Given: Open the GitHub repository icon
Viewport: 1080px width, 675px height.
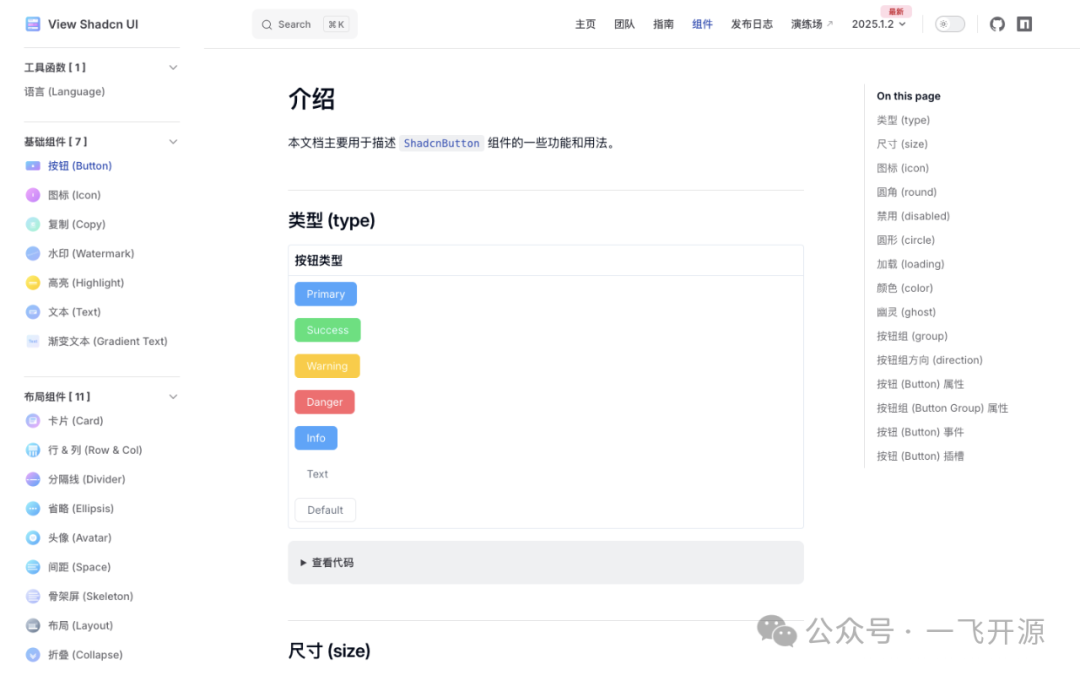Looking at the screenshot, I should (x=997, y=24).
